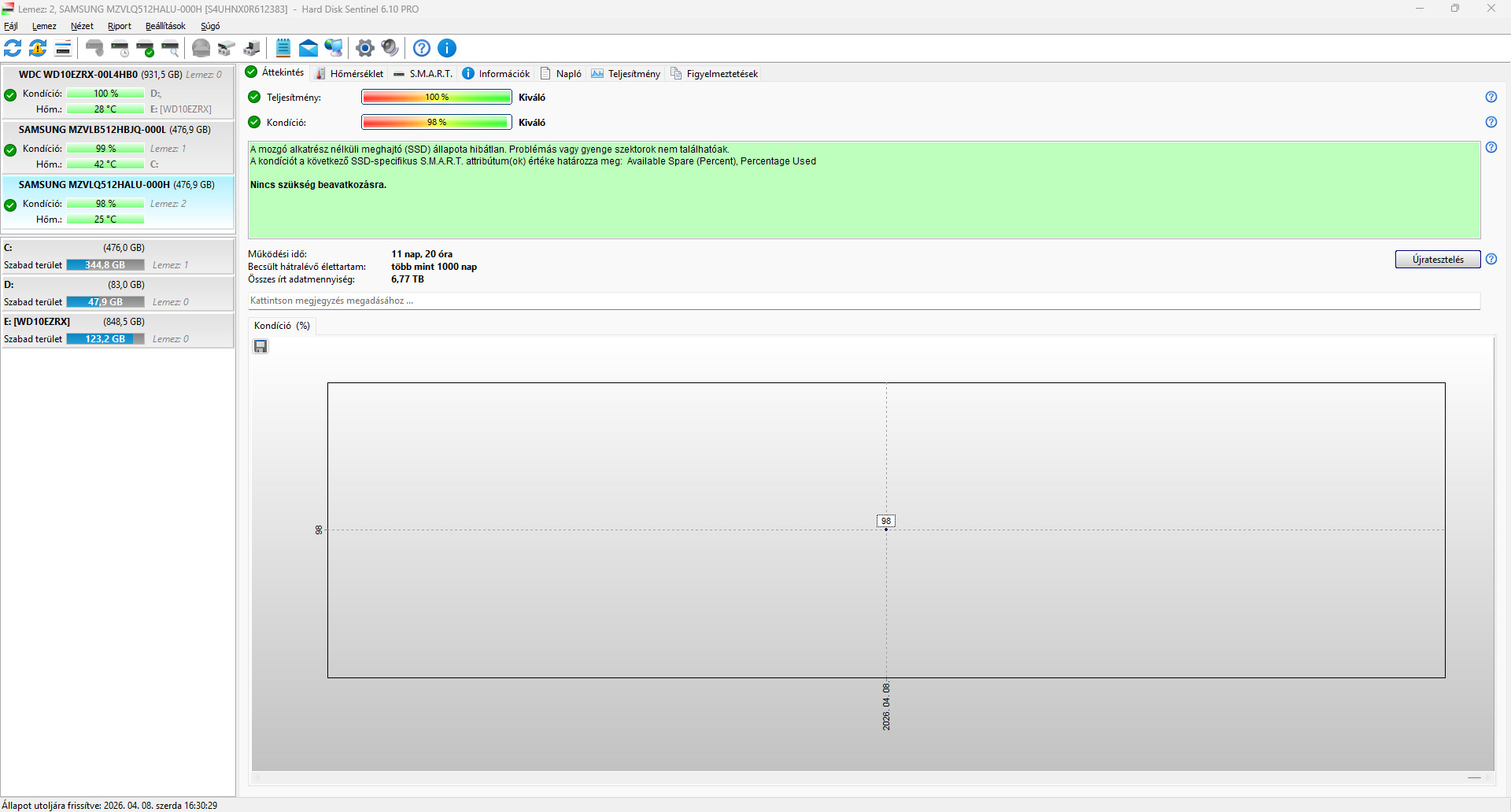1511x812 pixels.
Task: Click the E: free space 123,2 GB bar
Action: (105, 339)
